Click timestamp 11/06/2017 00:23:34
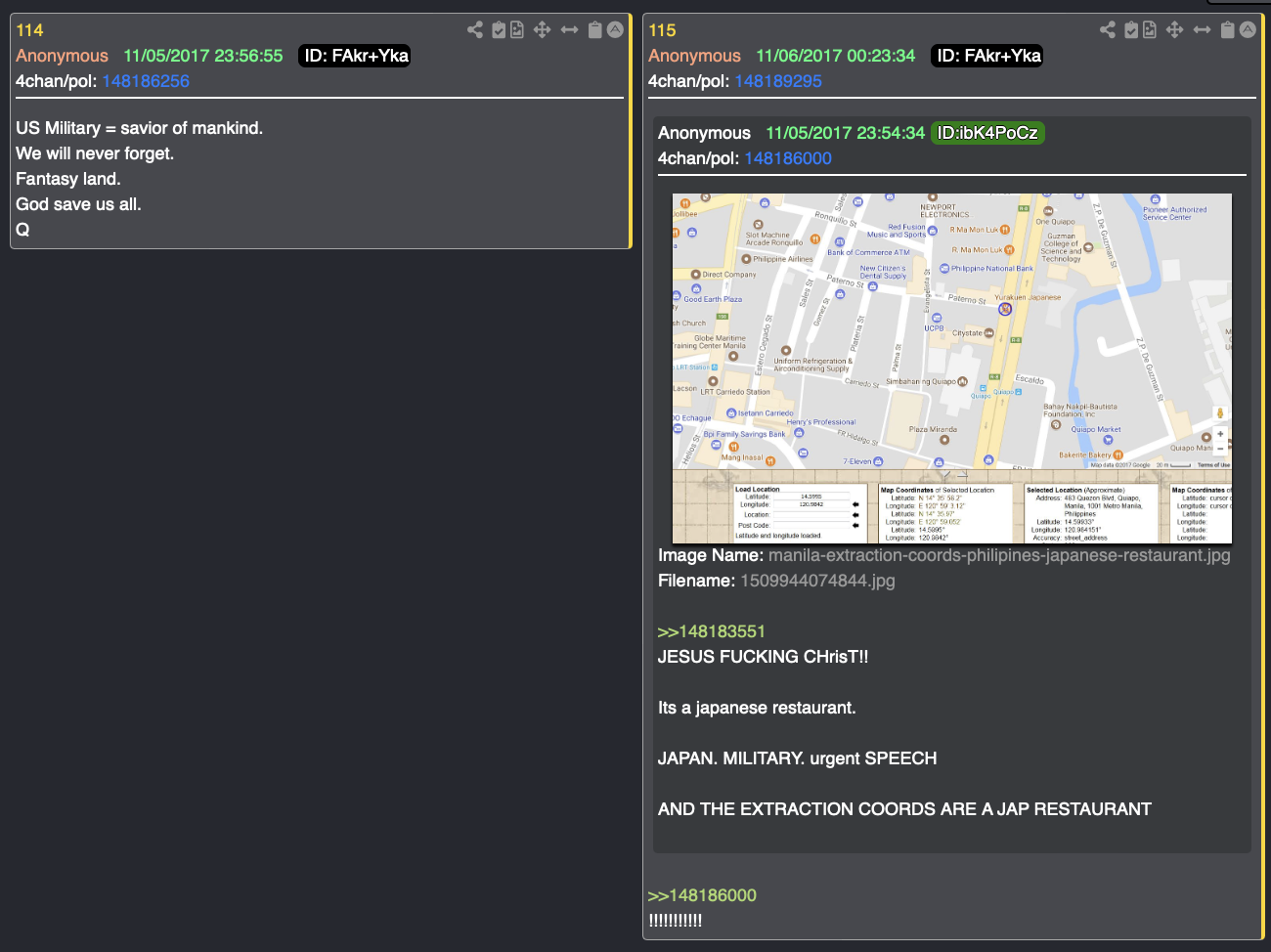Viewport: 1271px width, 952px height. point(836,56)
